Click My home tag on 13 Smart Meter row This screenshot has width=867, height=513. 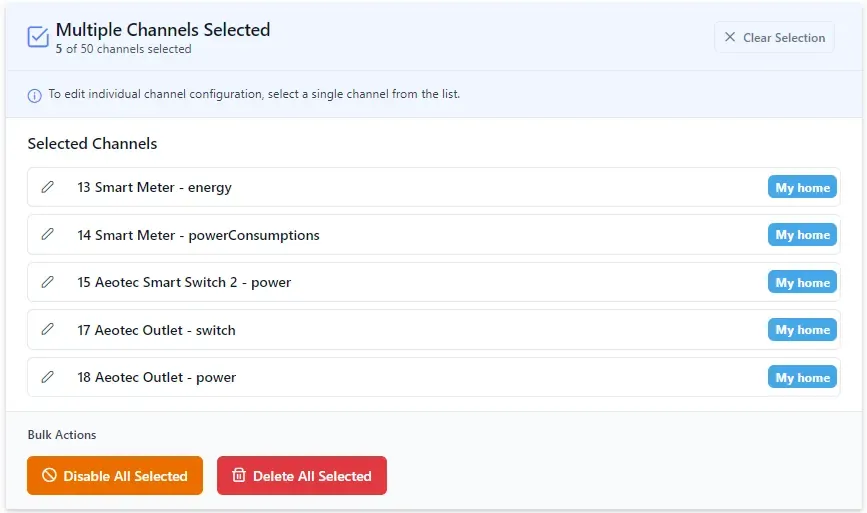click(802, 188)
